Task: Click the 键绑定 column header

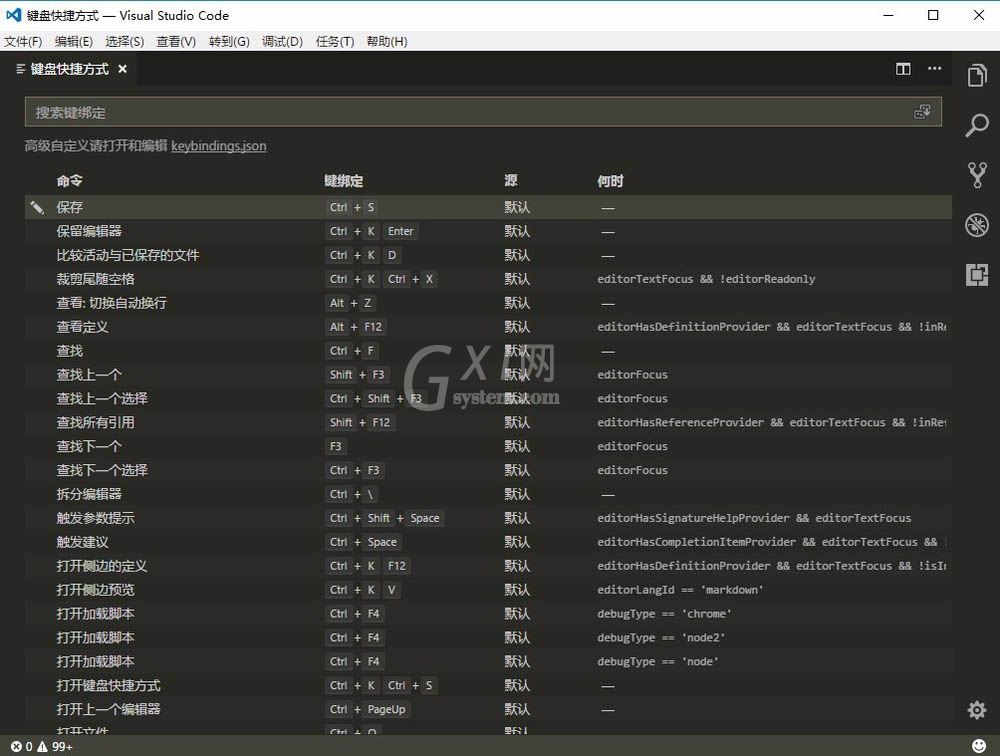Action: click(344, 181)
